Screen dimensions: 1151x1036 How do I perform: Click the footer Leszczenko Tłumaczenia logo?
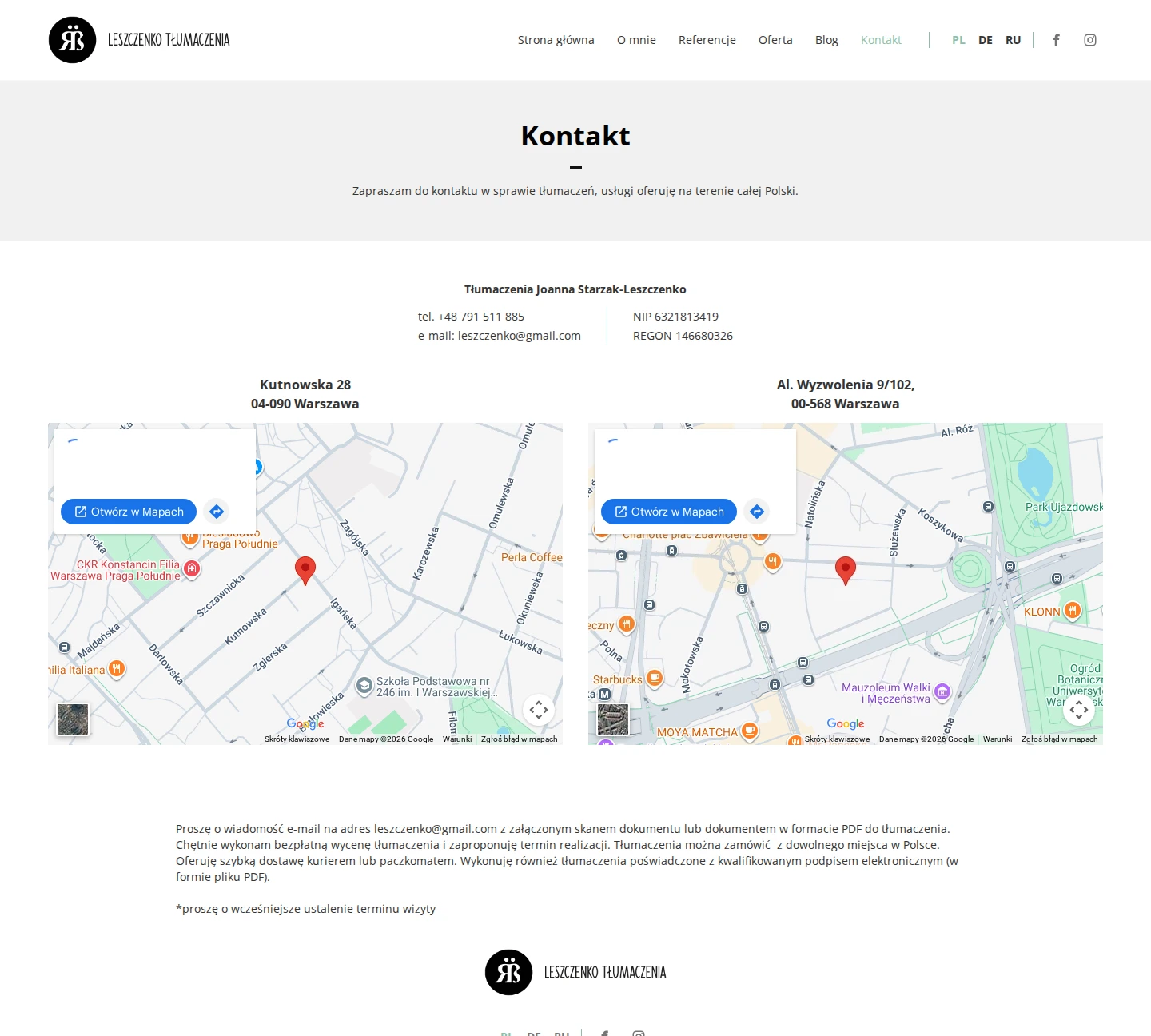(575, 972)
